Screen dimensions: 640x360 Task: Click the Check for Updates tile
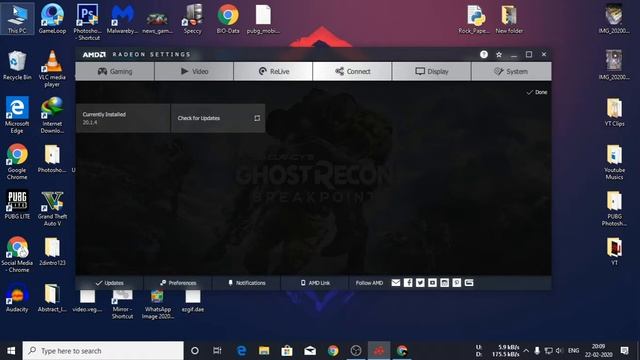point(218,118)
